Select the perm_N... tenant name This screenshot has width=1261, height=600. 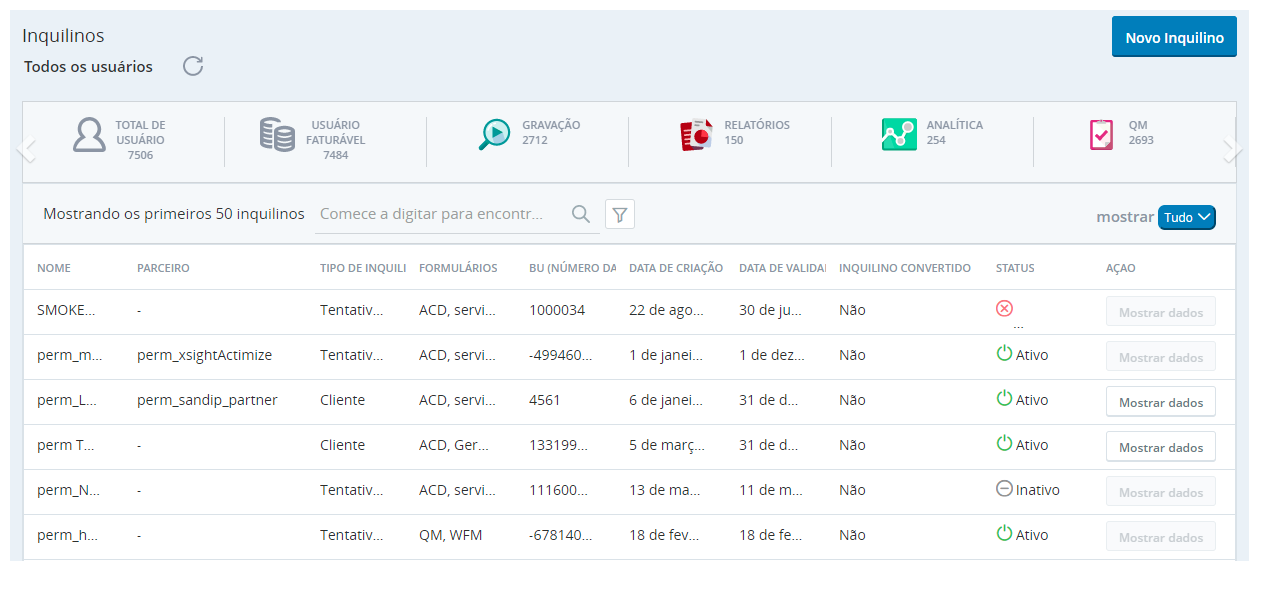[x=67, y=490]
